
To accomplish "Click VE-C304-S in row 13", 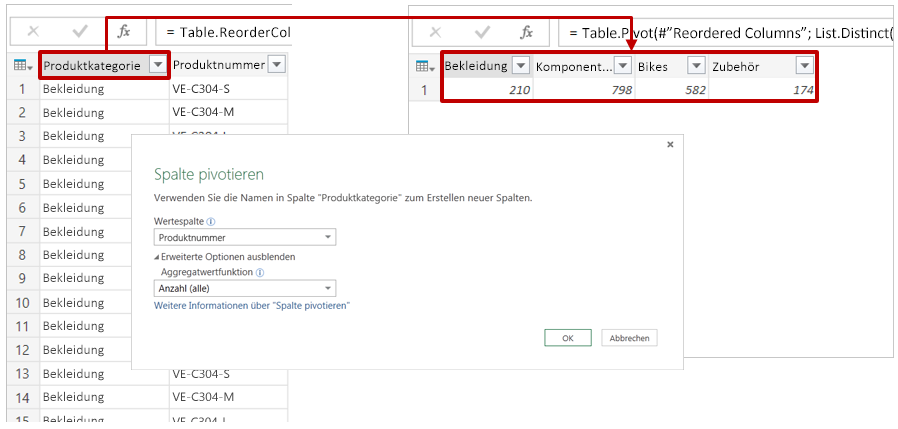I will [229, 374].
